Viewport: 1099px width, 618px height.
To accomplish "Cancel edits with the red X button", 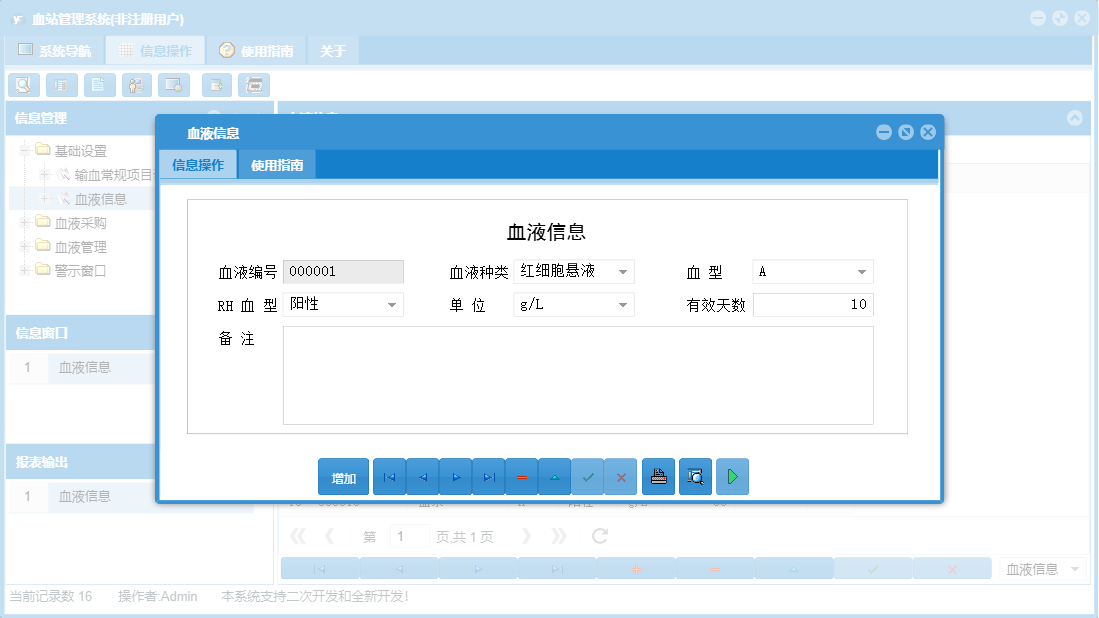I will coord(620,477).
